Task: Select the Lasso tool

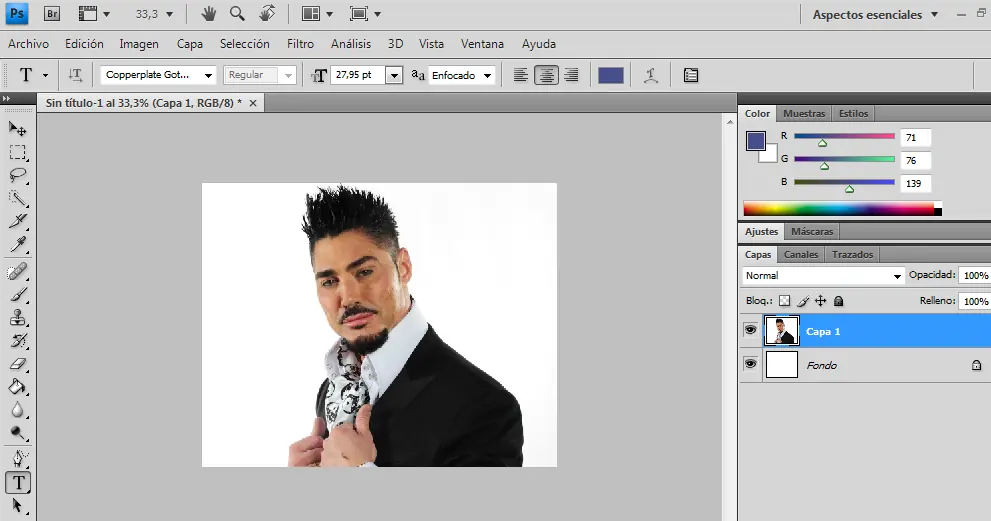Action: click(18, 176)
